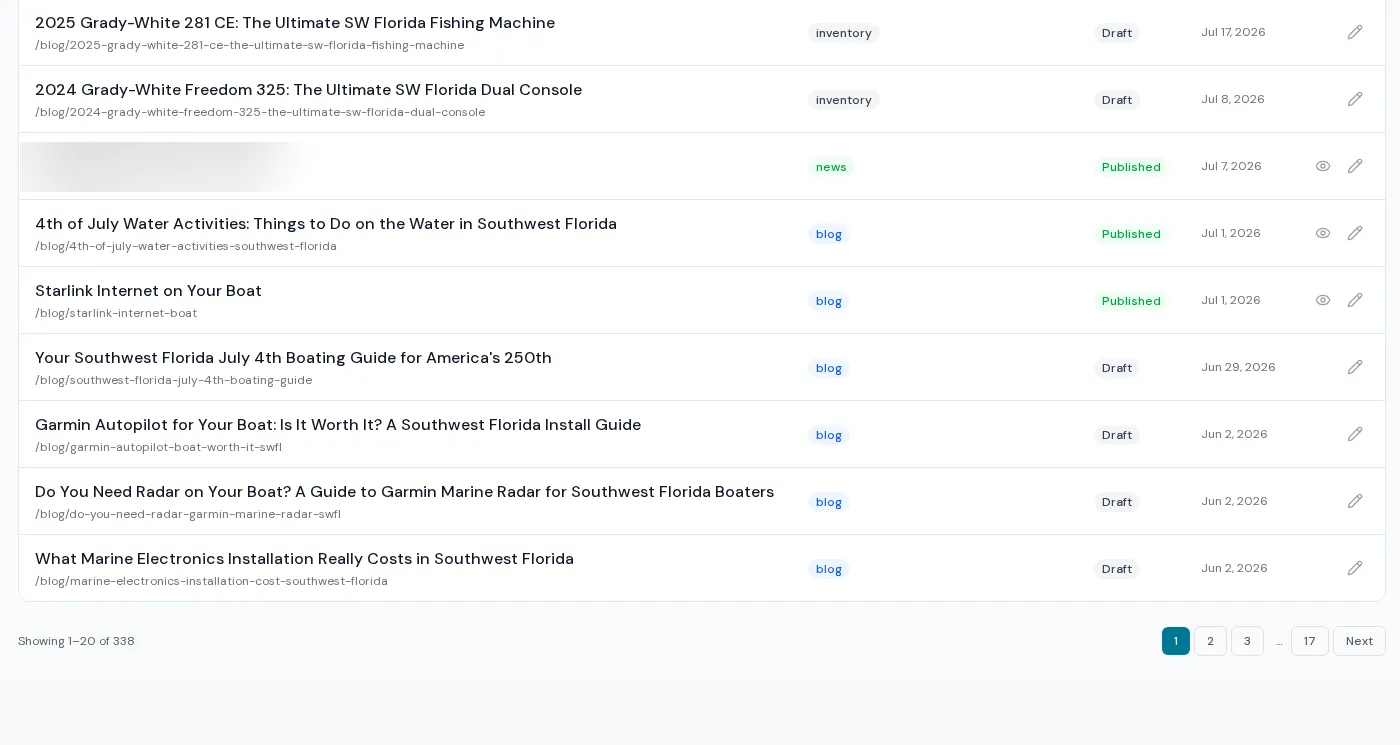This screenshot has width=1400, height=745.
Task: Jump to page 17 of posts
Action: (x=1310, y=641)
